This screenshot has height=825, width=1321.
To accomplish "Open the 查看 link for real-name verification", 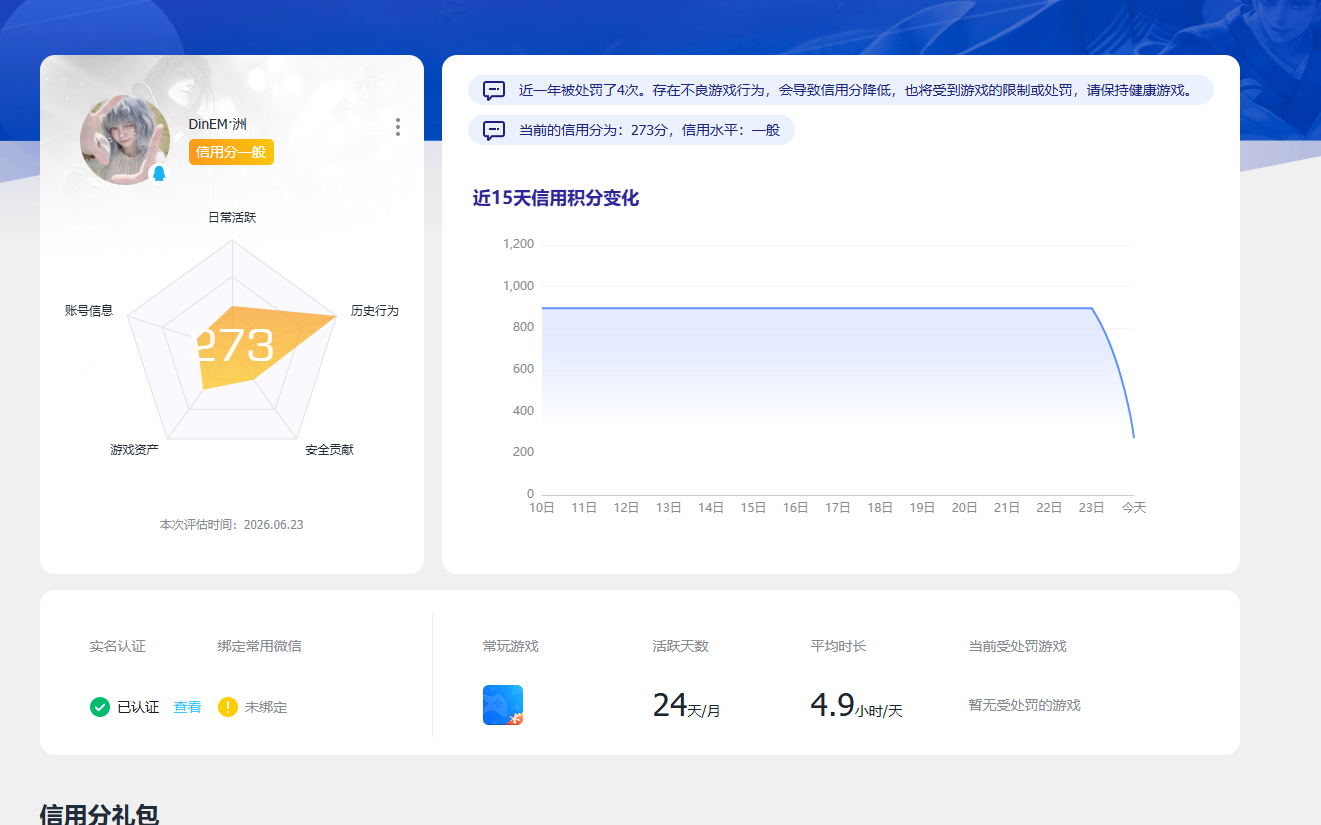I will coord(187,707).
